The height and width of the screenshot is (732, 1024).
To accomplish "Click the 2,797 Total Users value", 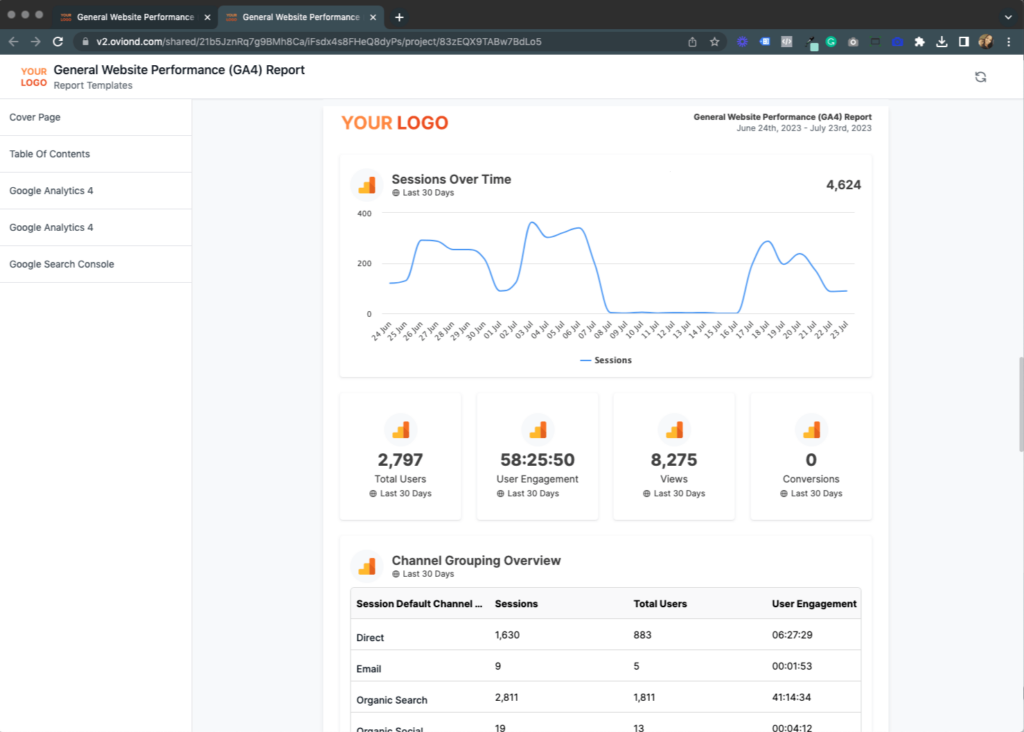I will coord(400,460).
